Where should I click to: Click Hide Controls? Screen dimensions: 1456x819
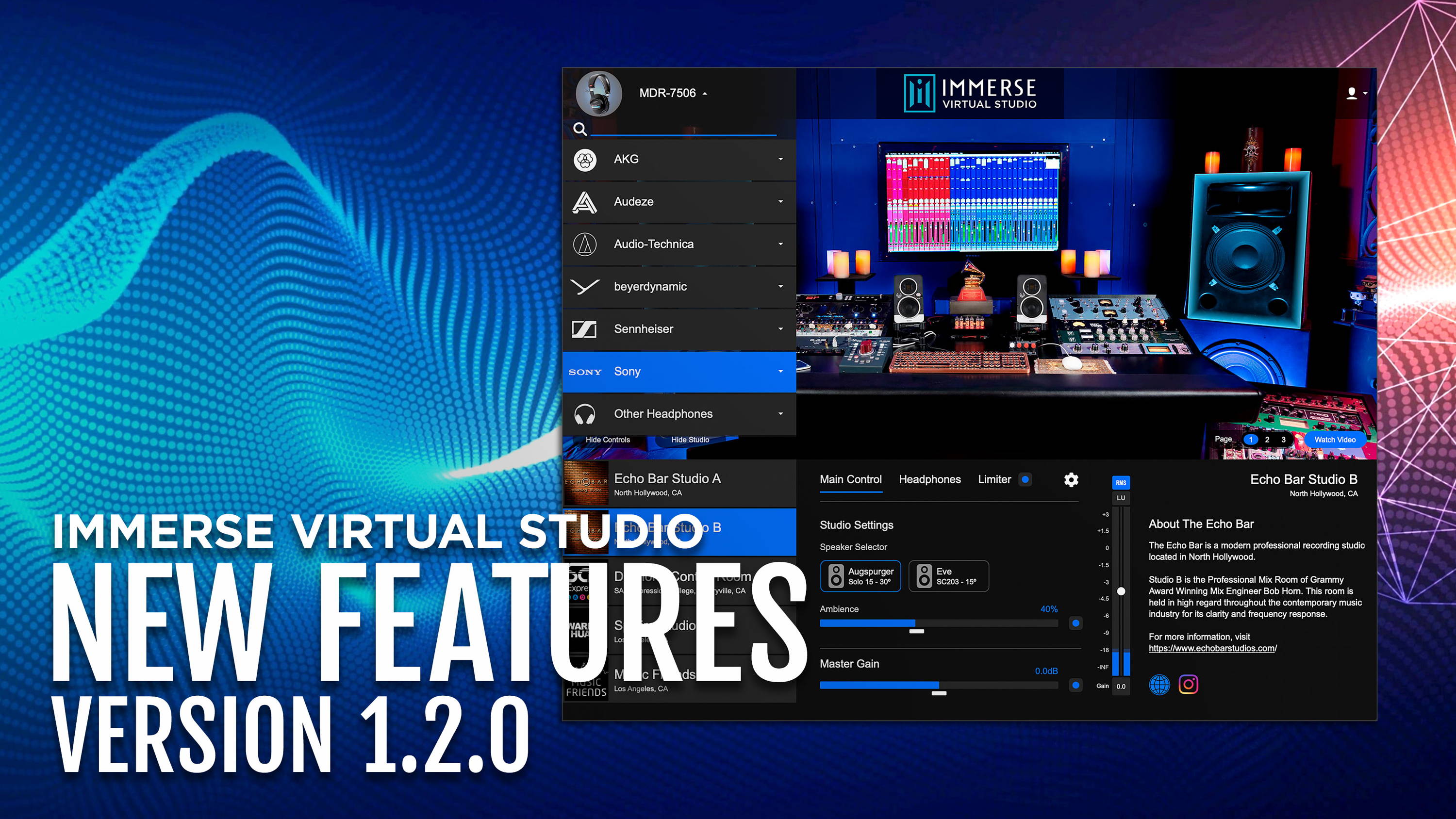coord(608,440)
